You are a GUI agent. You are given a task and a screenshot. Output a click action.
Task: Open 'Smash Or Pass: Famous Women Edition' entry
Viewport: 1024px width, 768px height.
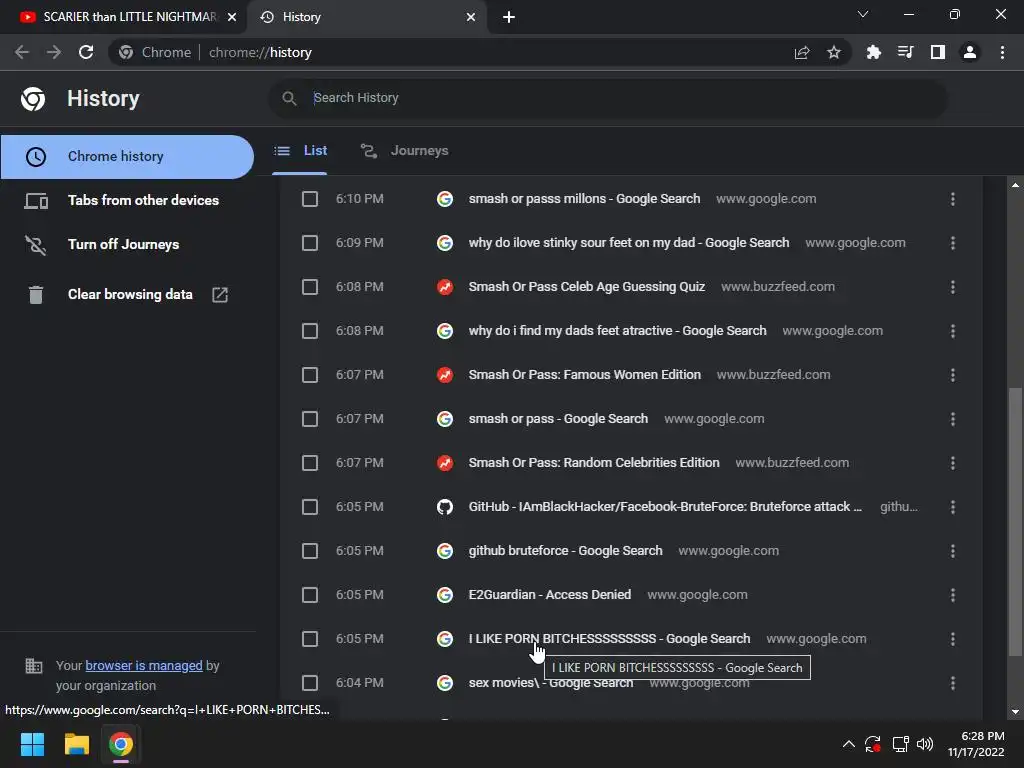[x=584, y=375]
